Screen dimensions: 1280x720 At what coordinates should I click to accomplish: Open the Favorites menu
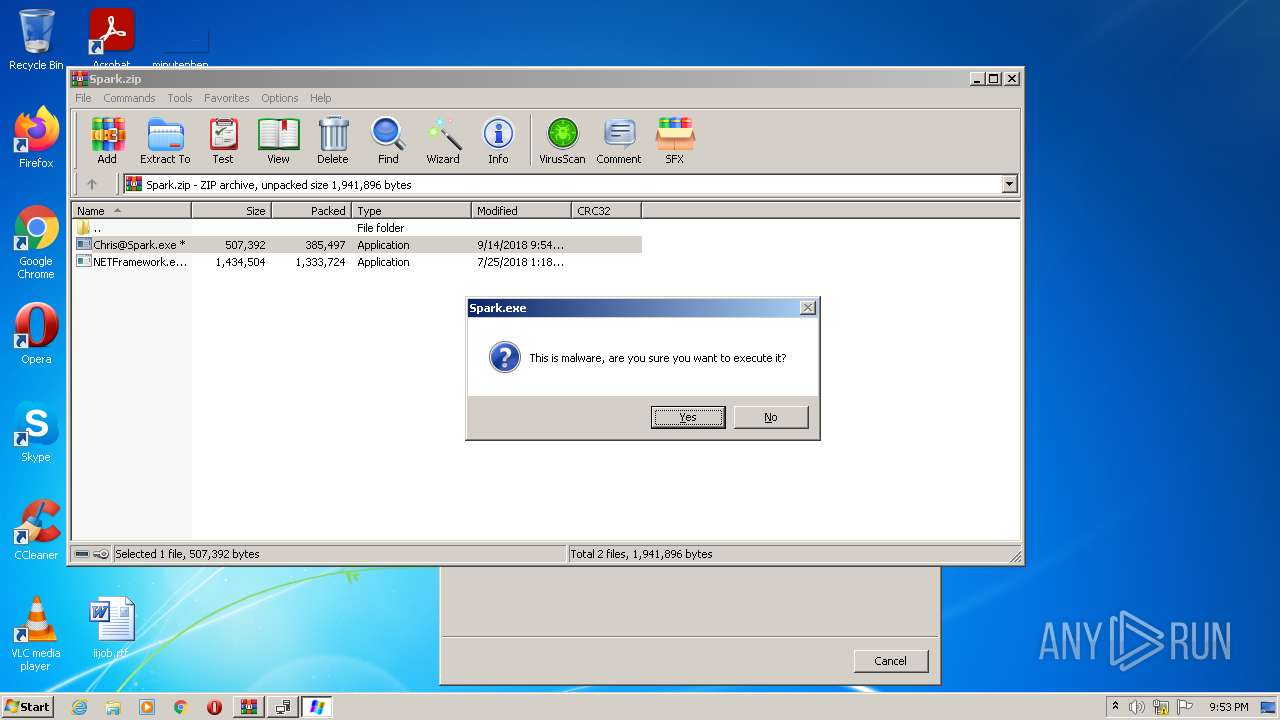point(227,98)
